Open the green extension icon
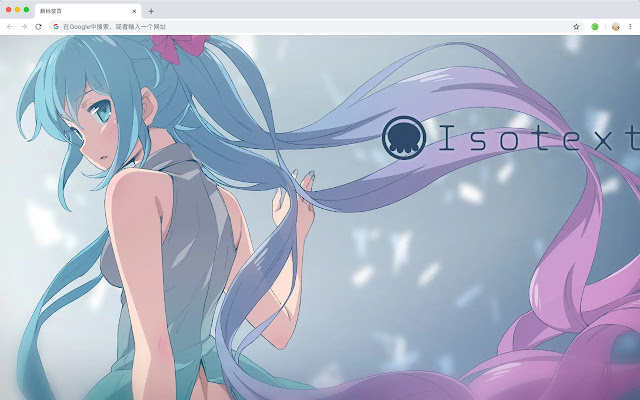Screen dimensions: 640x400 (595, 27)
